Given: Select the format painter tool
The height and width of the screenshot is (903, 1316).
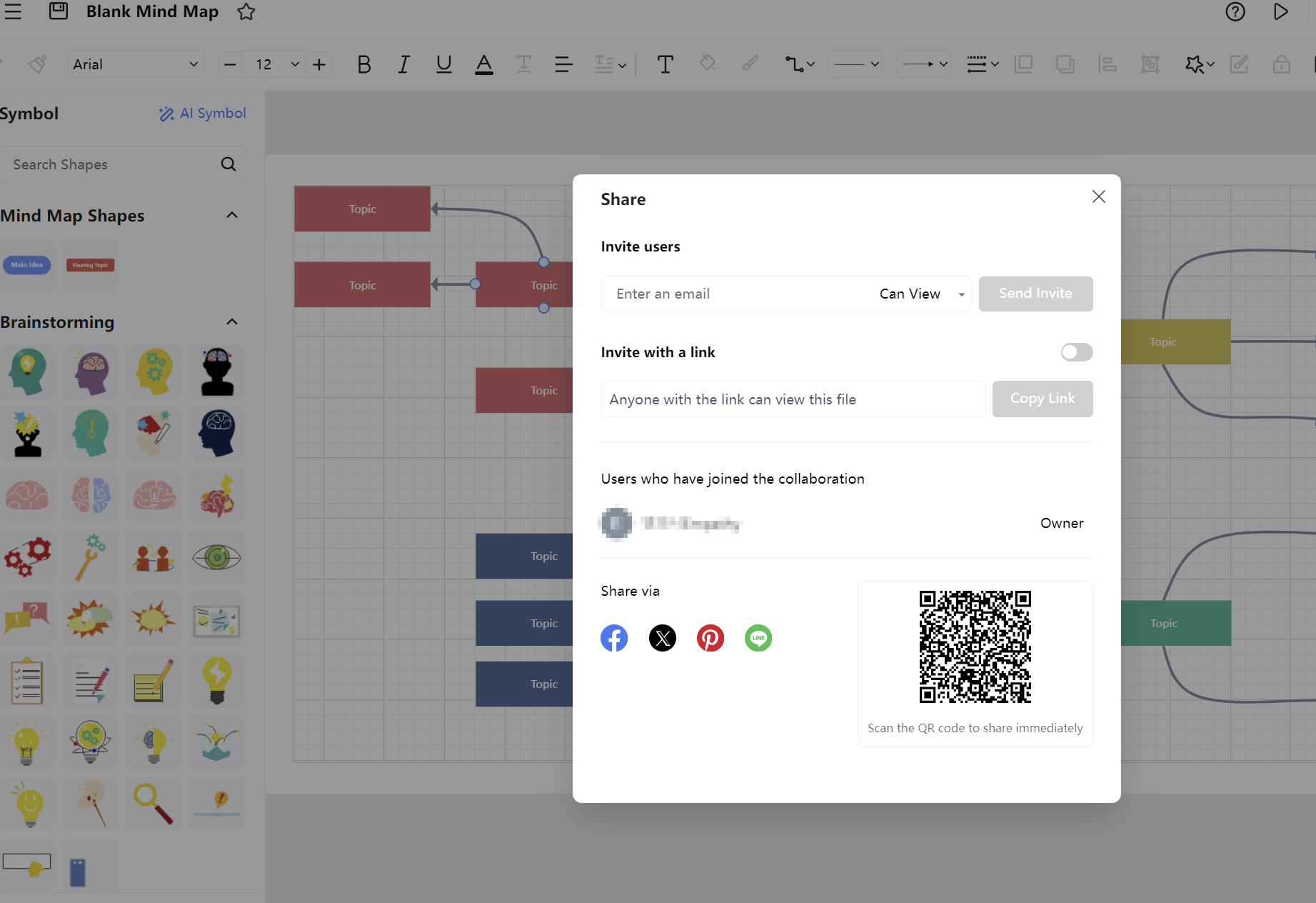Looking at the screenshot, I should 37,64.
